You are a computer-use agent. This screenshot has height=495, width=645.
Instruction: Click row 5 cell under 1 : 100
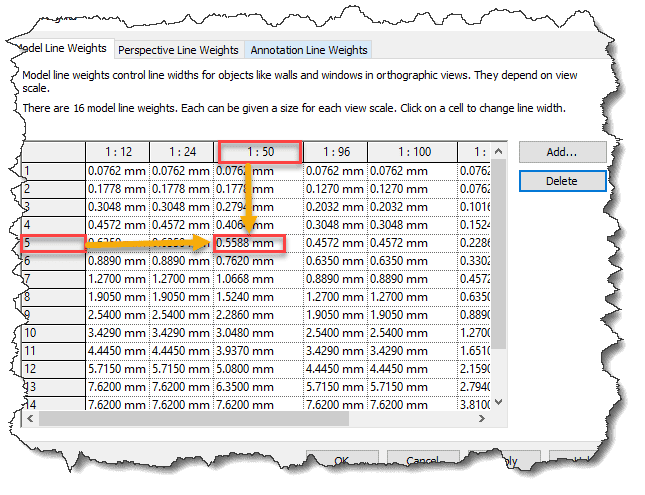(x=413, y=243)
